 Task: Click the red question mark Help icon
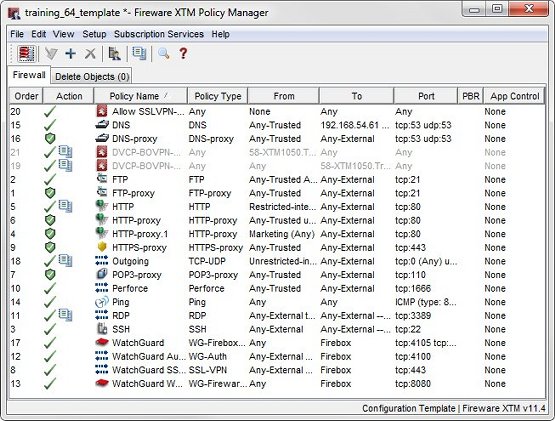tap(183, 53)
